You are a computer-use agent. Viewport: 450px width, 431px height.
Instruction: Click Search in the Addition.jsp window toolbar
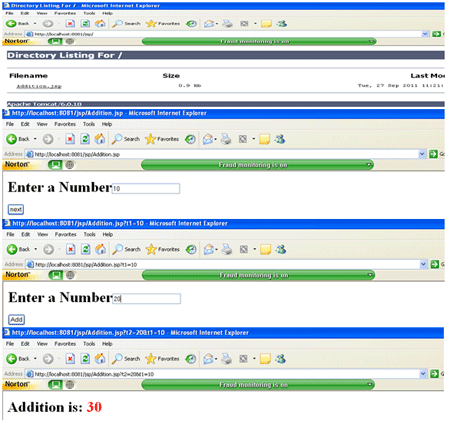[126, 139]
